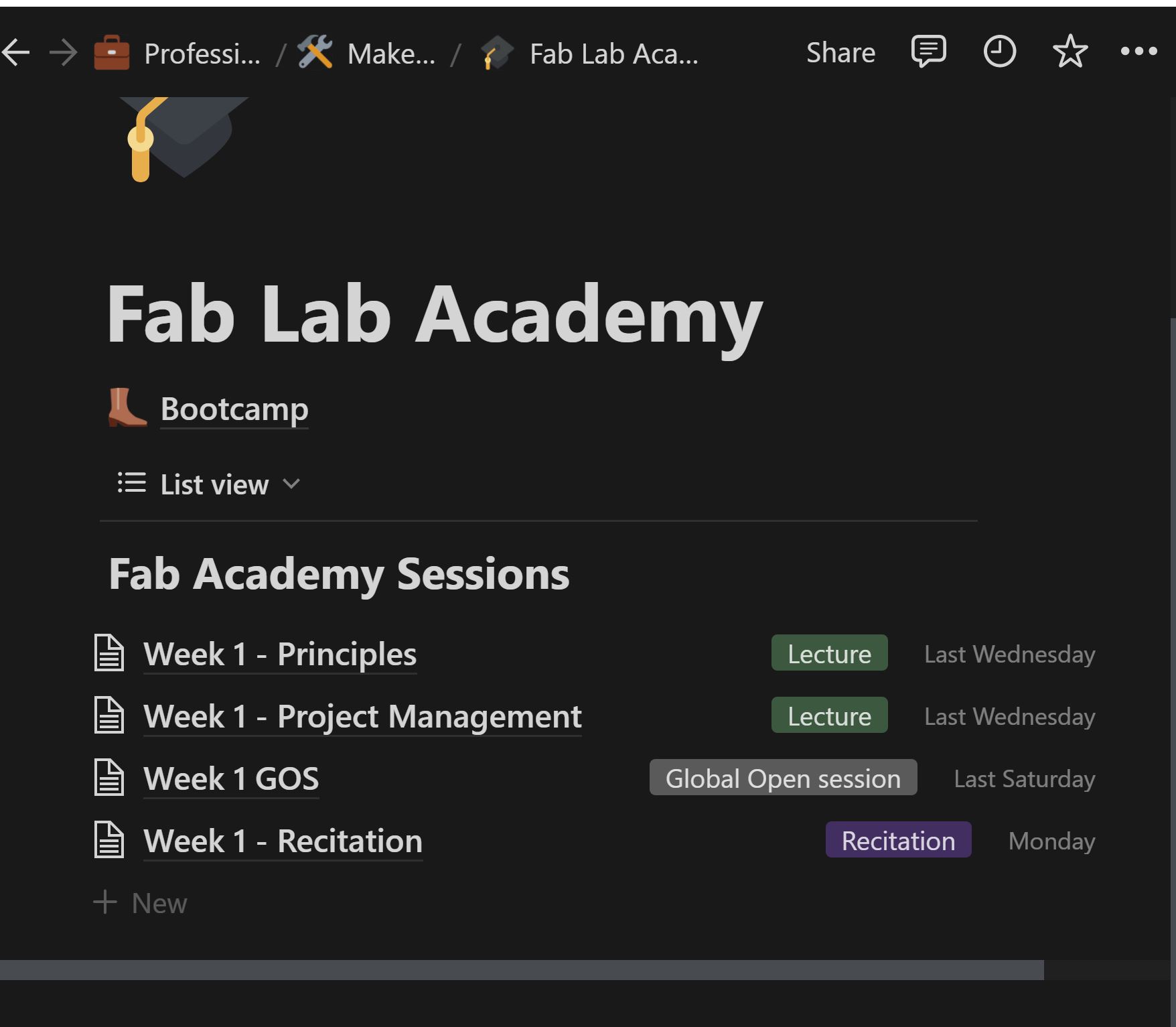Viewport: 1176px width, 1027px height.
Task: Click the Share button
Action: point(840,52)
